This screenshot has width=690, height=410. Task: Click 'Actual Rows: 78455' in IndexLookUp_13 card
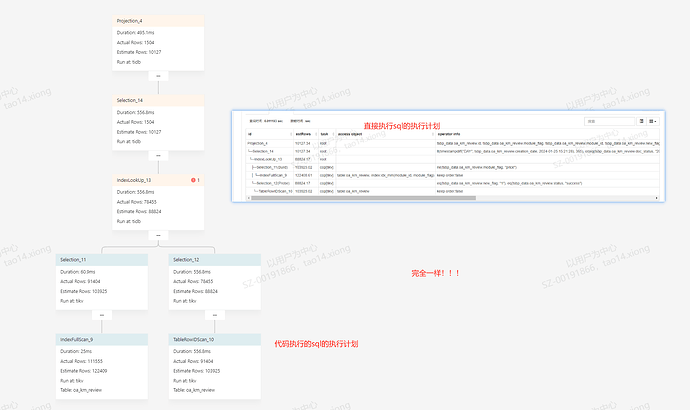click(136, 202)
